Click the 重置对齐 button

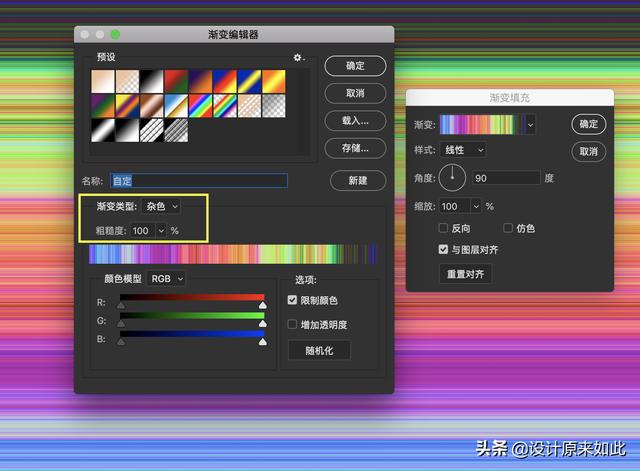(465, 274)
